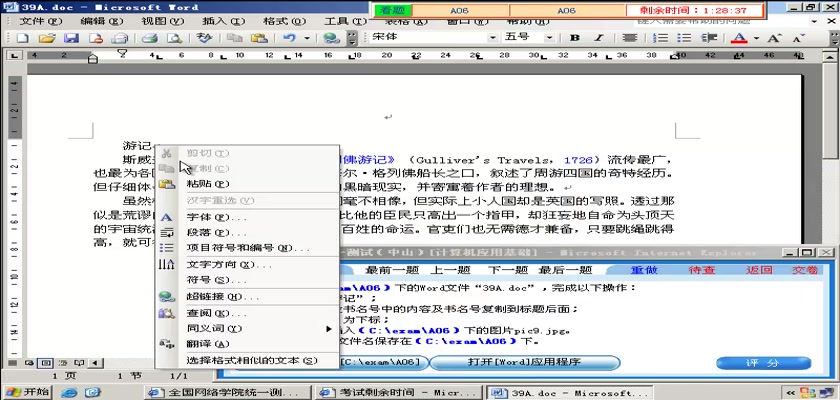Undo the last action with the arrow icon
This screenshot has width=840, height=400.
tap(289, 38)
